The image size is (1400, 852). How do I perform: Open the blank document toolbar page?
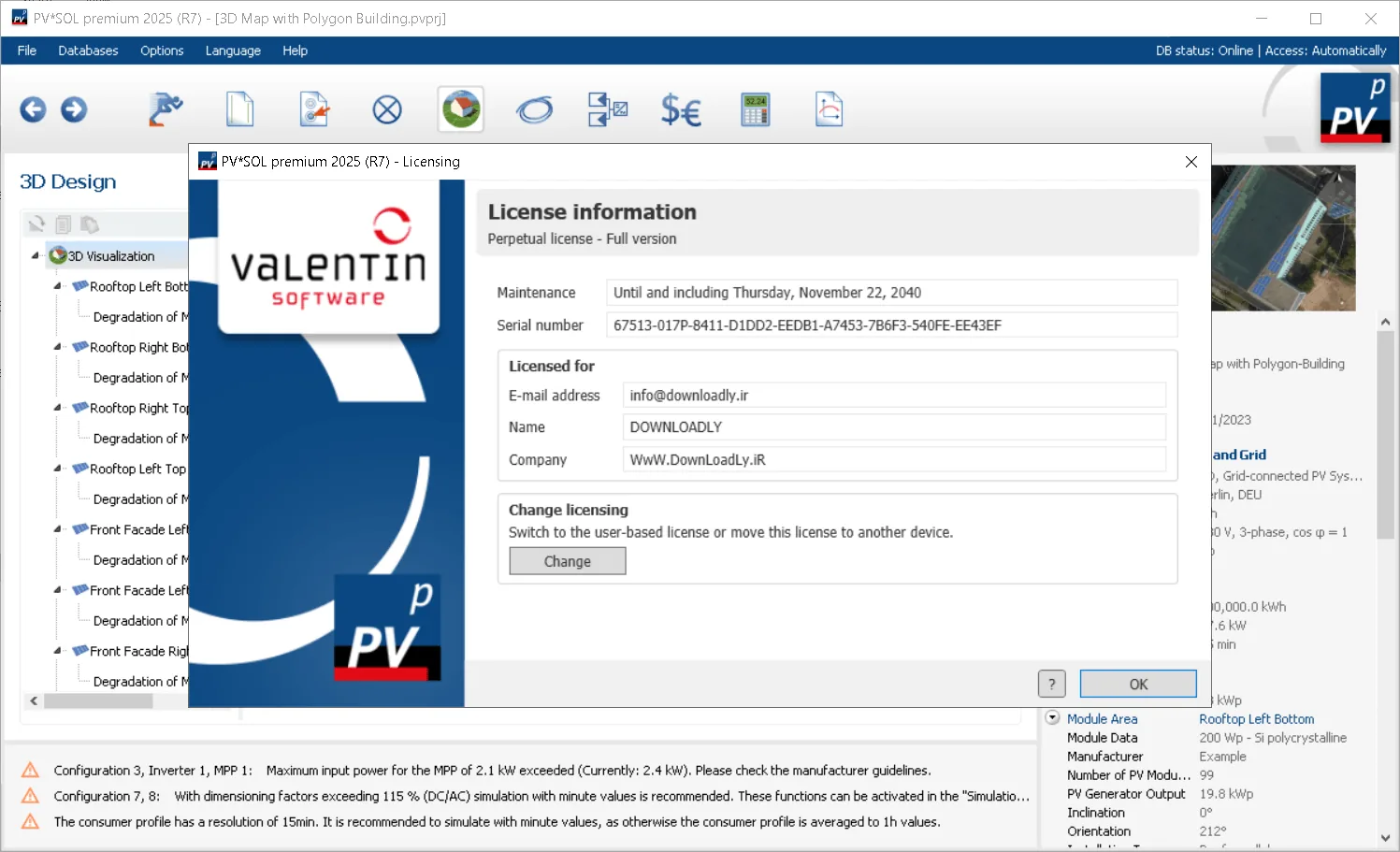240,109
